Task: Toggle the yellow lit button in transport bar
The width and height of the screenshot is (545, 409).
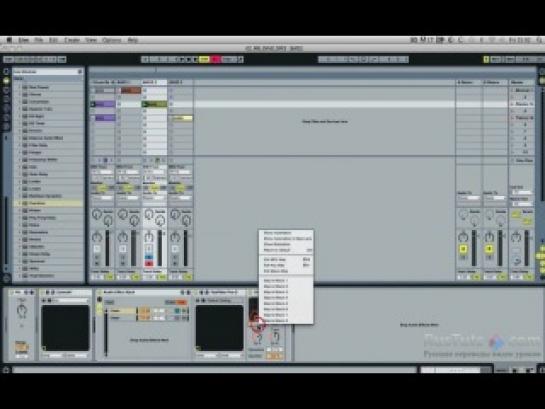Action: pyautogui.click(x=204, y=60)
